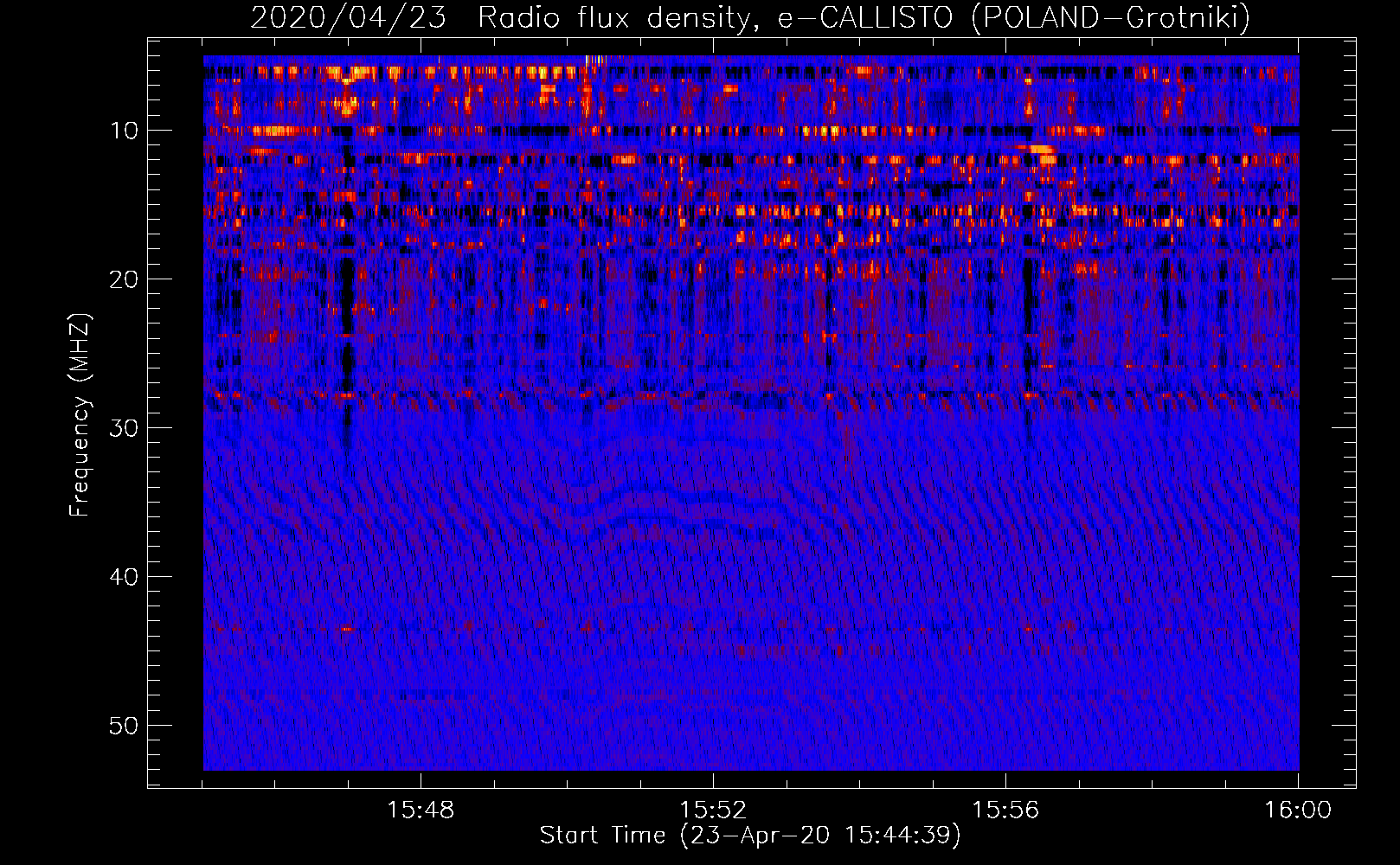Click the 16:00 time tick label

[1298, 811]
